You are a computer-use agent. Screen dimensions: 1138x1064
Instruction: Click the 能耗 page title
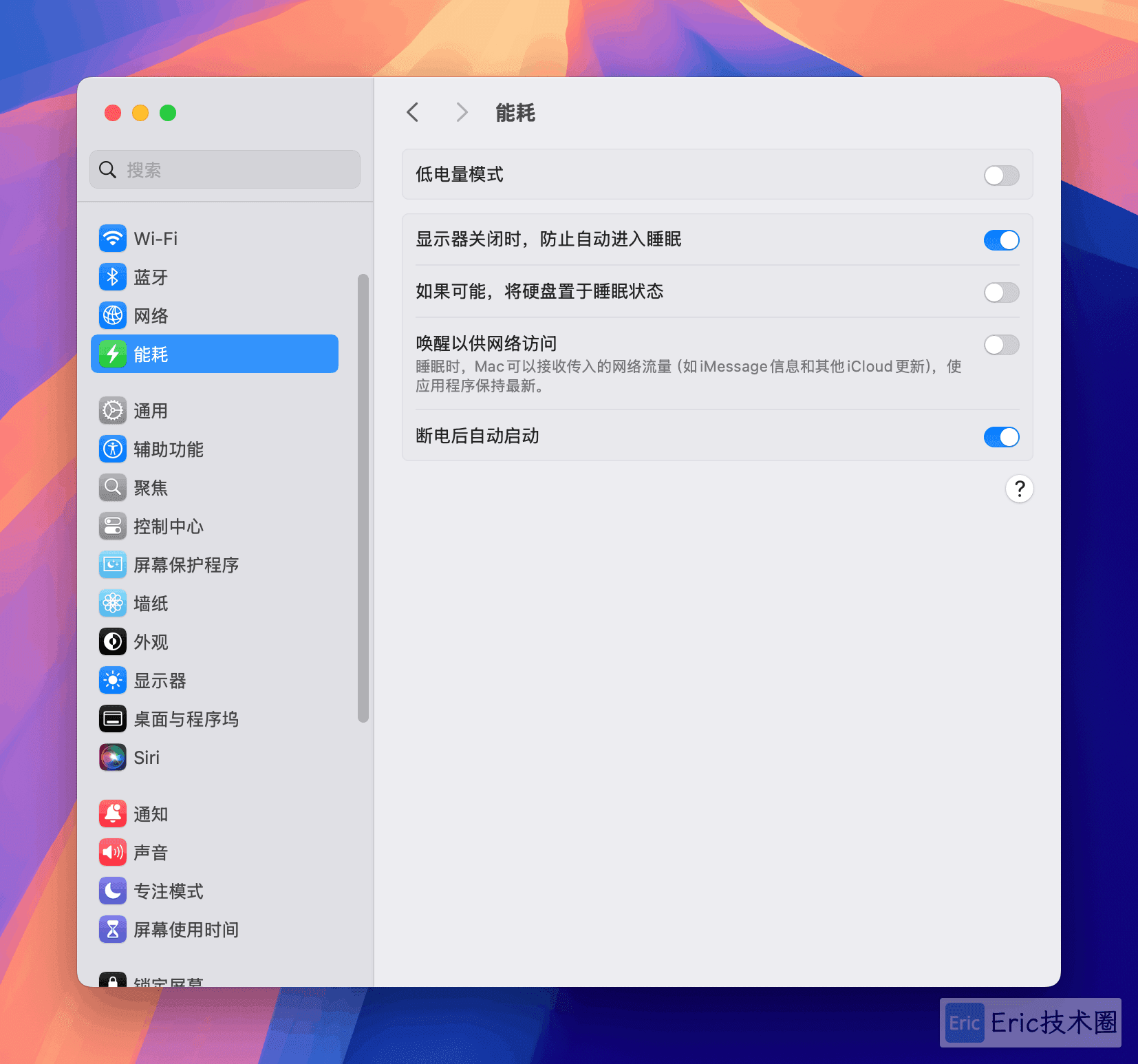pyautogui.click(x=515, y=113)
